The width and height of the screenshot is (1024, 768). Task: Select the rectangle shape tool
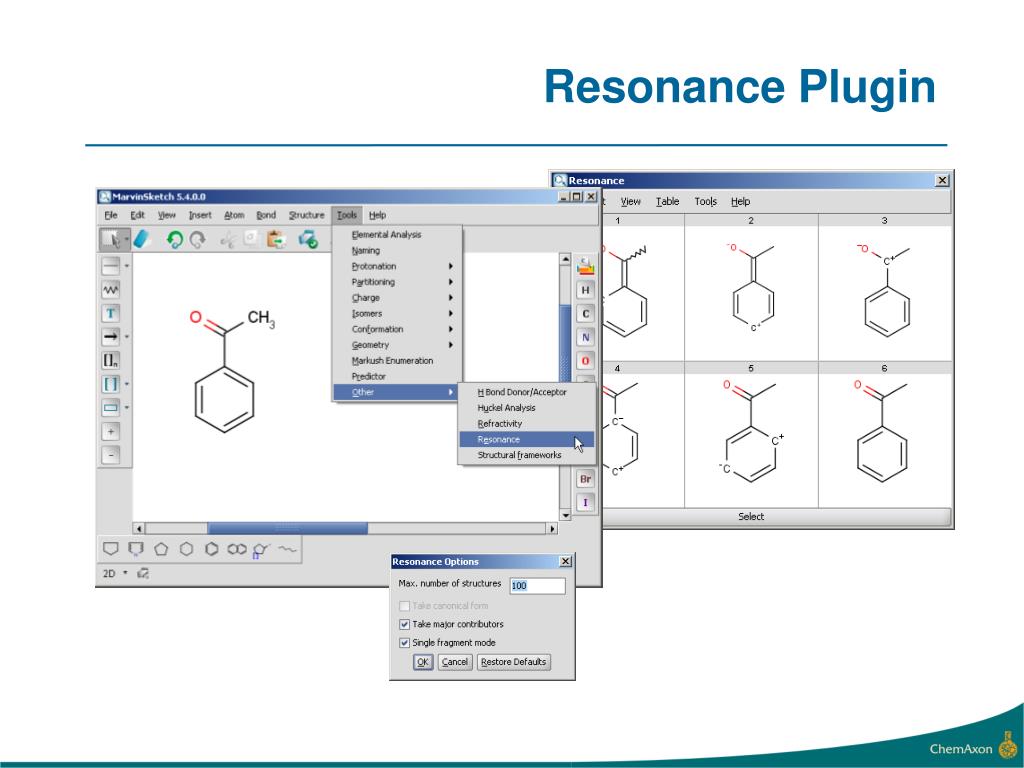pos(110,408)
